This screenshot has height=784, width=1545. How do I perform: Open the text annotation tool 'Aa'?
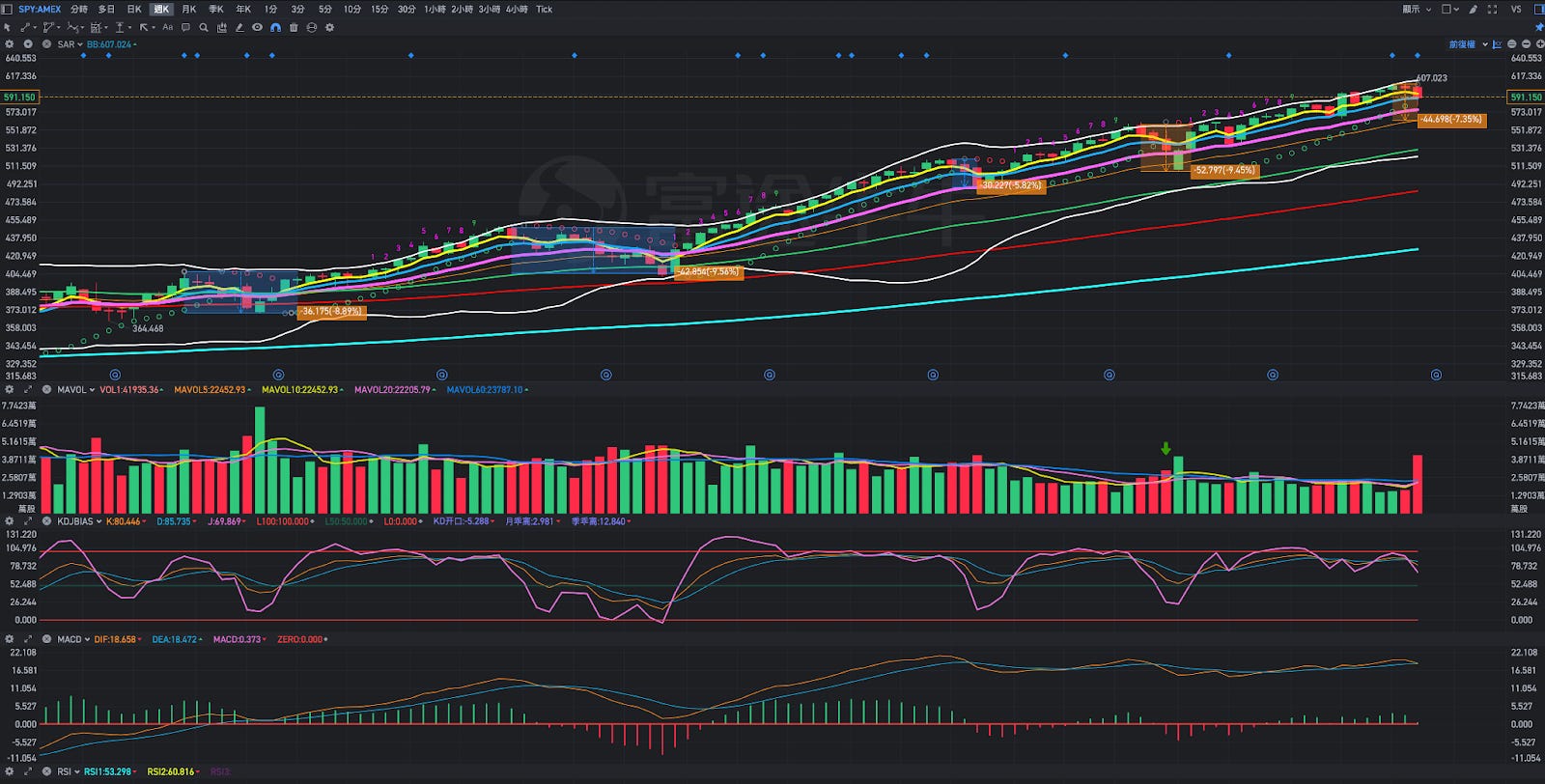[168, 27]
